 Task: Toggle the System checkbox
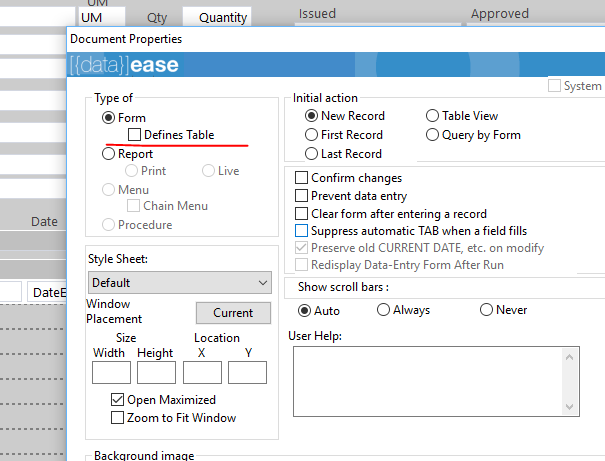point(554,86)
